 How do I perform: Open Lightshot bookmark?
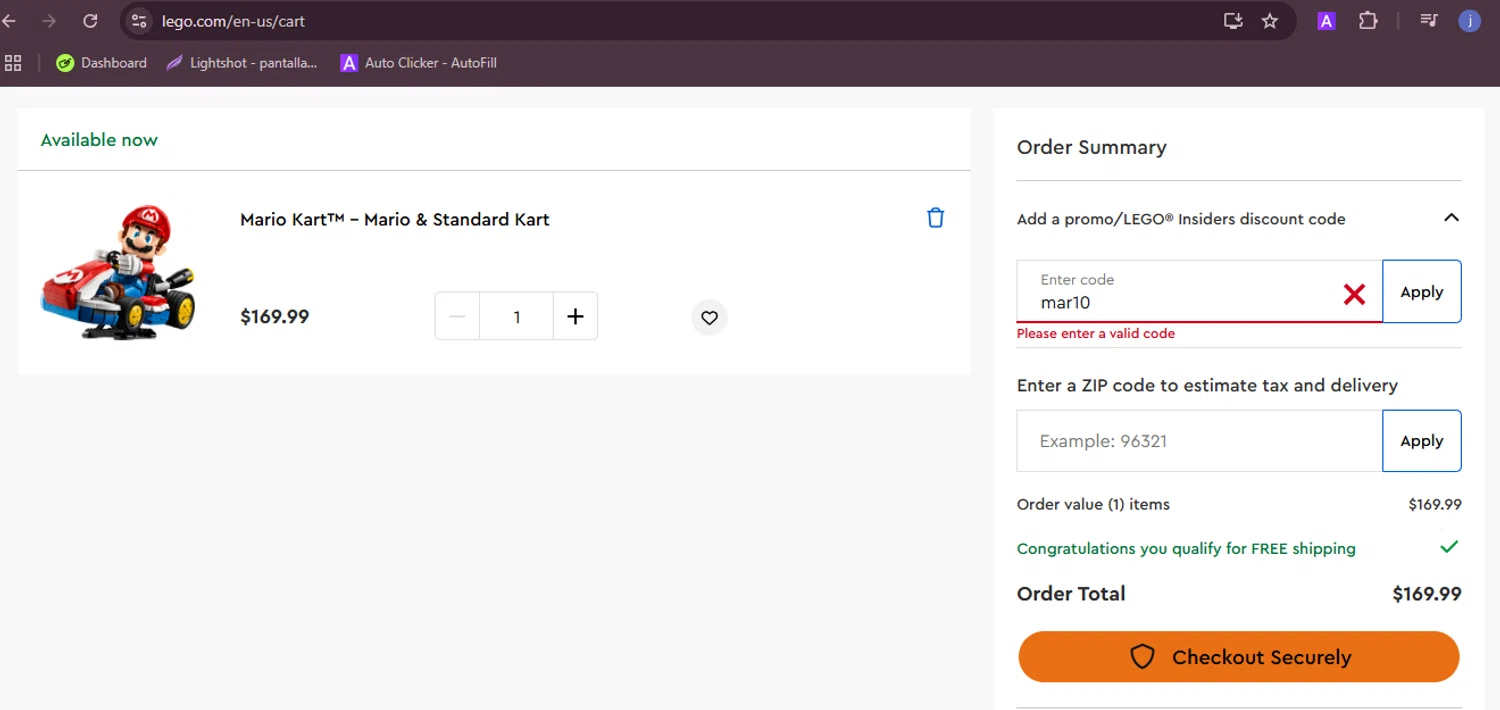tap(242, 63)
